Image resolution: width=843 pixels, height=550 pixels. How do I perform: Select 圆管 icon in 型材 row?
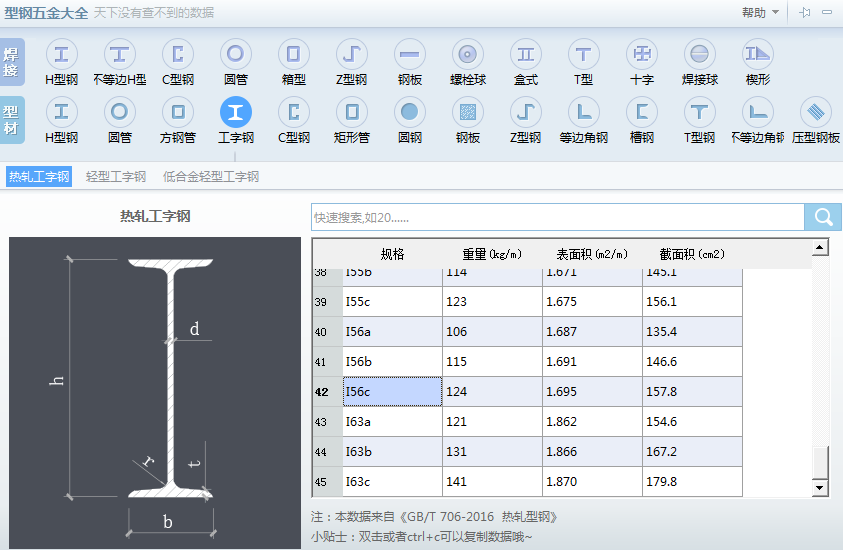(x=119, y=112)
